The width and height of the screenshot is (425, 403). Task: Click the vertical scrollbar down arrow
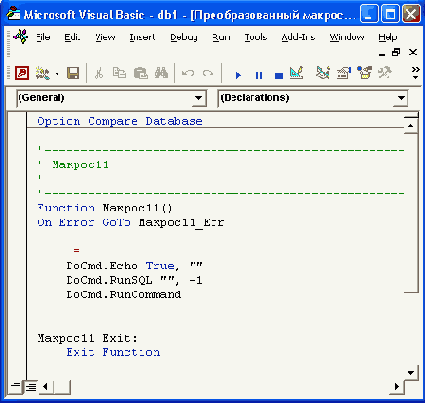click(411, 373)
